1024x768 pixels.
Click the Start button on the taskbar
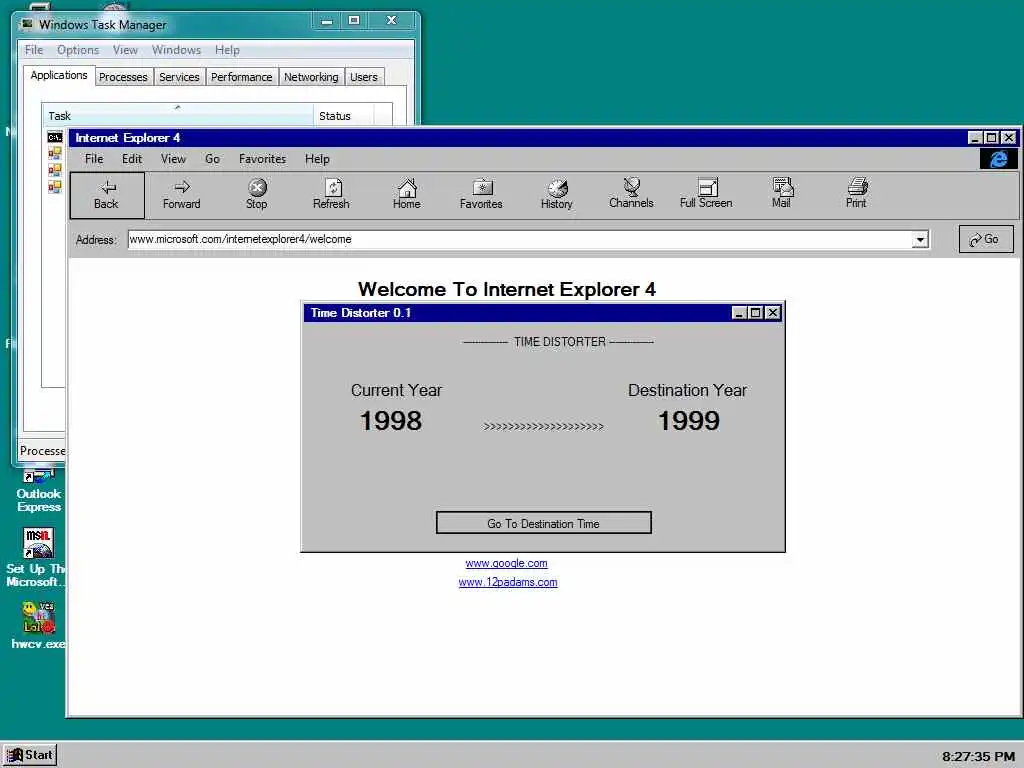coord(30,755)
